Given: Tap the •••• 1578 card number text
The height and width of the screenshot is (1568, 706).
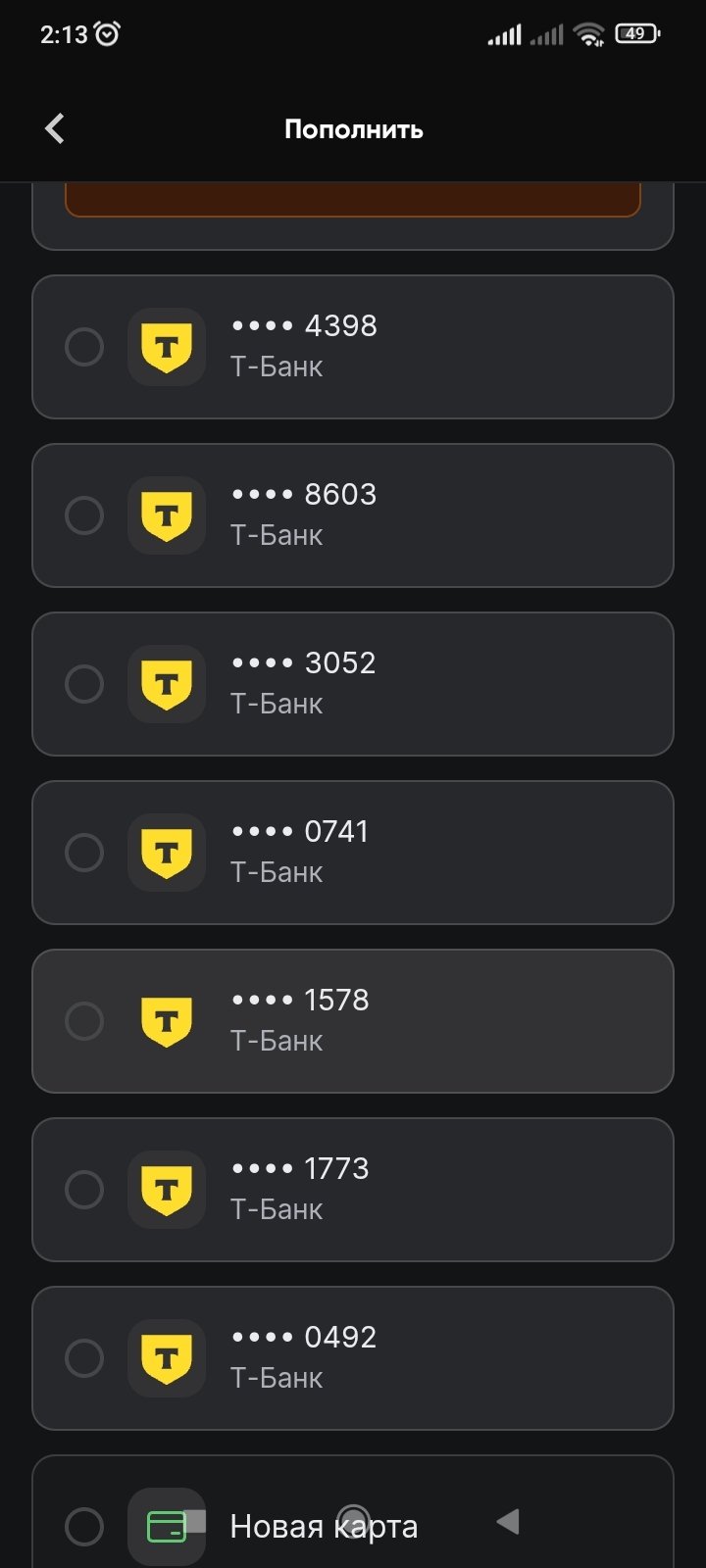Looking at the screenshot, I should 300,1000.
